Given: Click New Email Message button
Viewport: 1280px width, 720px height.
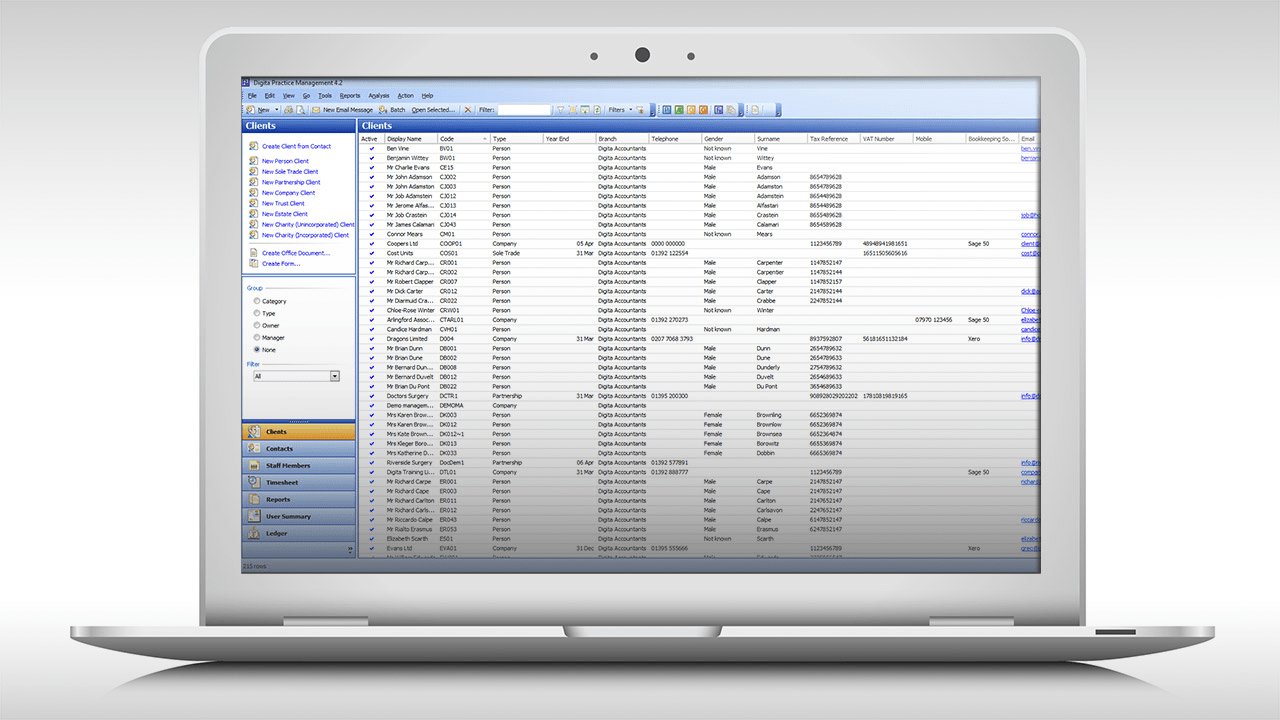Looking at the screenshot, I should (x=342, y=110).
